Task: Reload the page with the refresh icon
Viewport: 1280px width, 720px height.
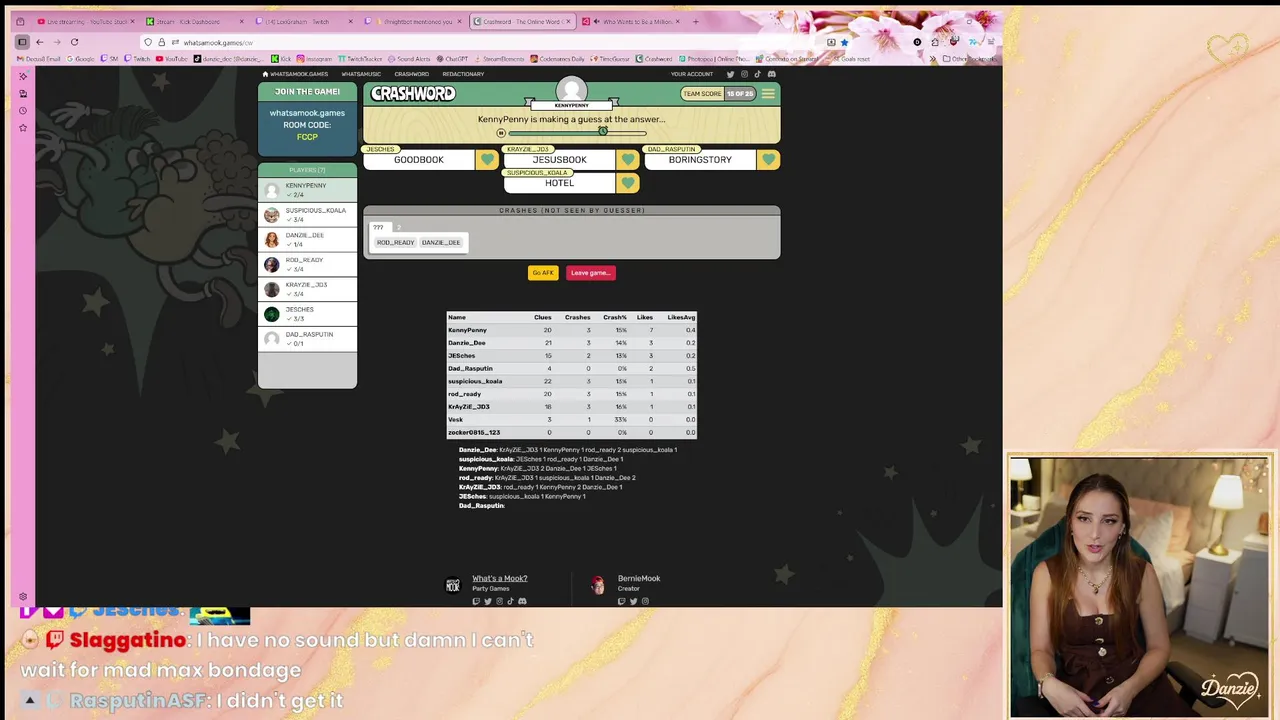Action: click(74, 42)
